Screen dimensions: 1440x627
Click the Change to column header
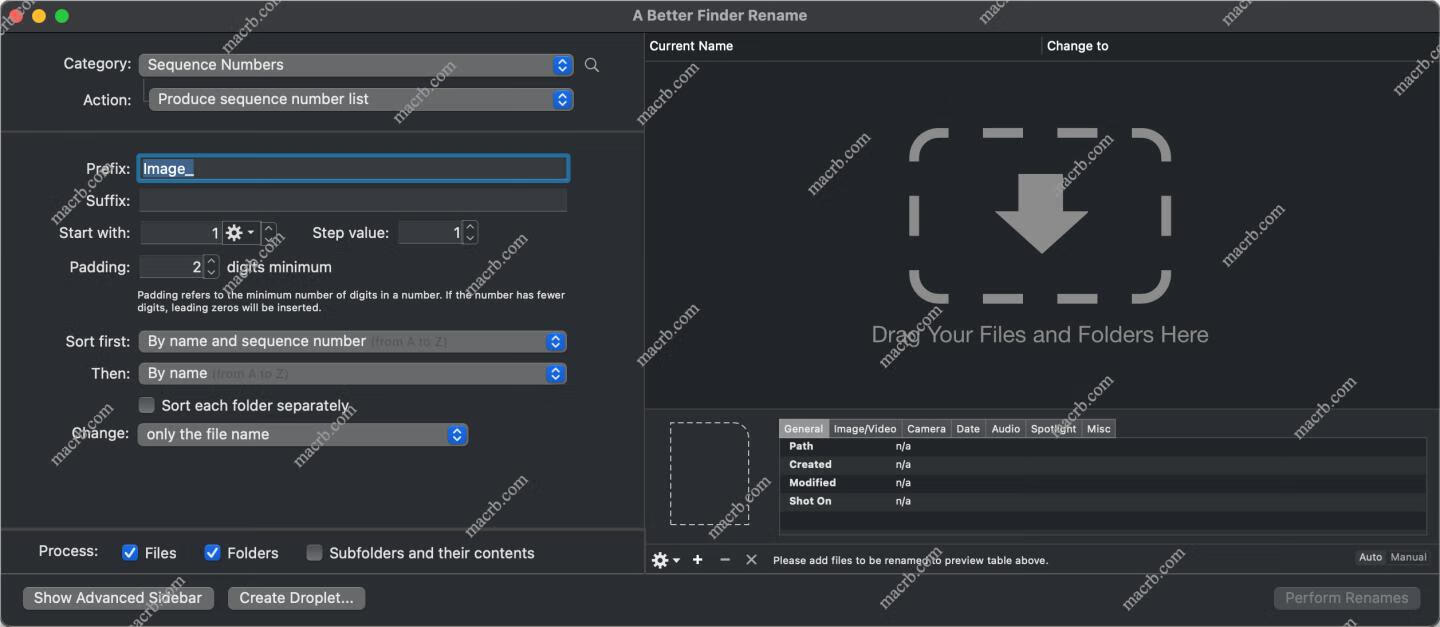[1239, 46]
